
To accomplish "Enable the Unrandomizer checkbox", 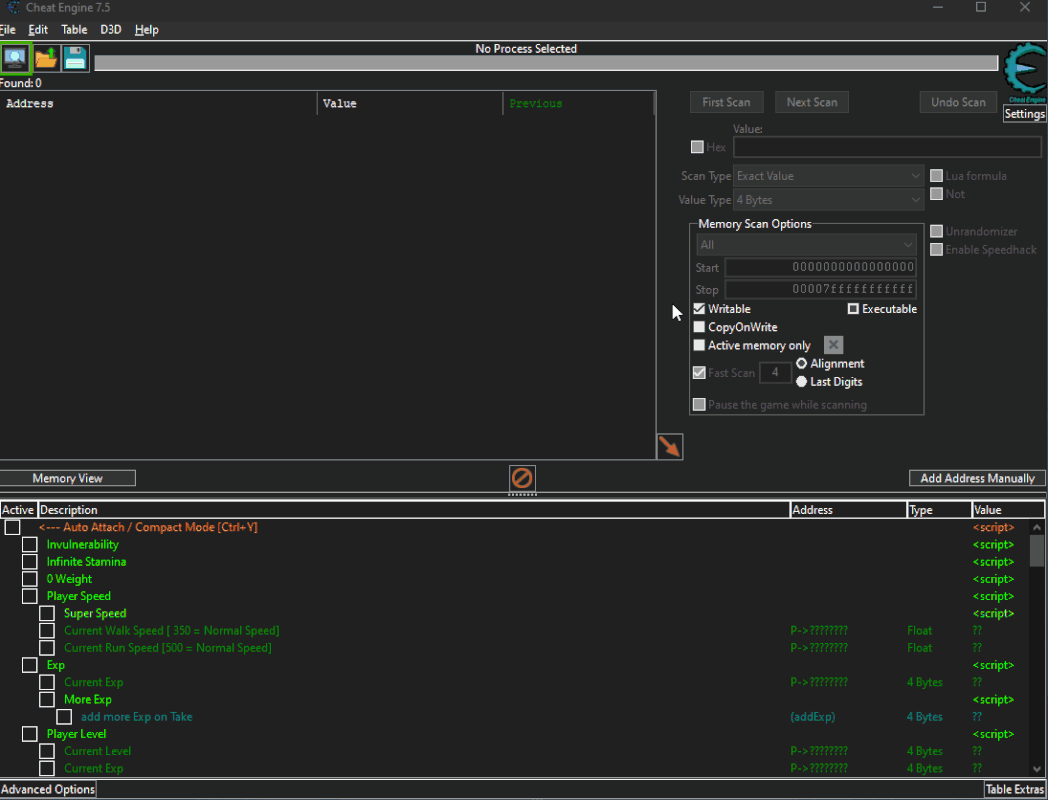I will point(936,231).
